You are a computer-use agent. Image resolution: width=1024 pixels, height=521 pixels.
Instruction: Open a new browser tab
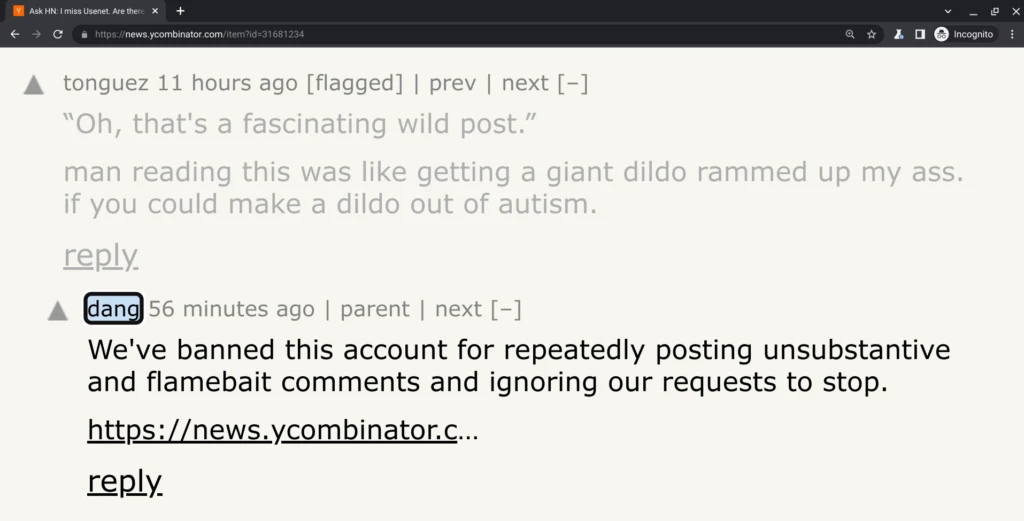pos(180,11)
